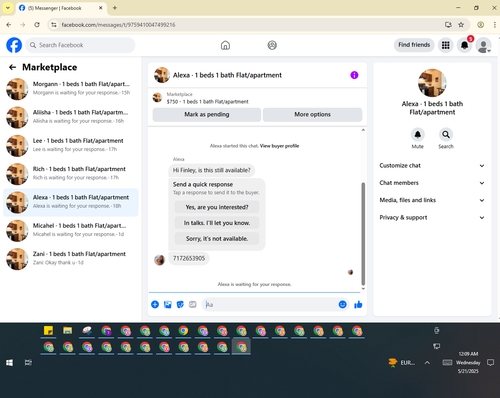Viewport: 500px width, 398px height.
Task: Click Alexa's large profile picture in side panel
Action: tap(432, 83)
